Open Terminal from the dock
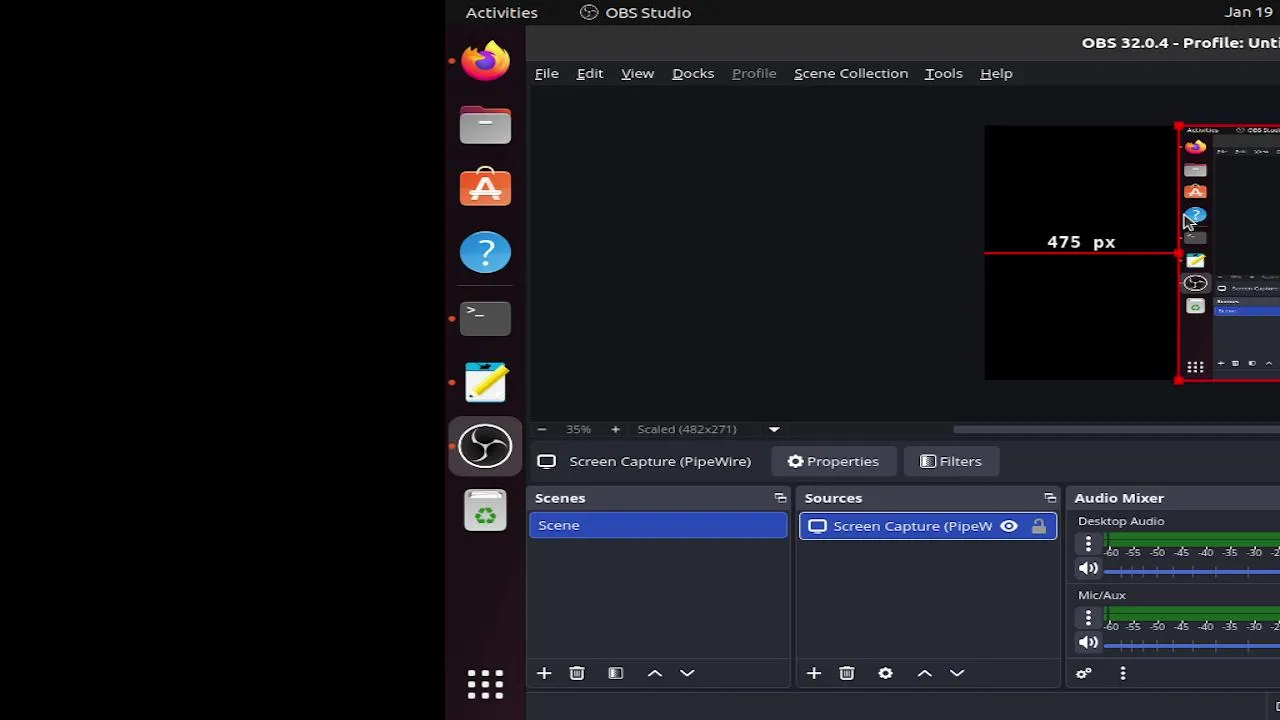Image resolution: width=1280 pixels, height=720 pixels. (x=485, y=318)
